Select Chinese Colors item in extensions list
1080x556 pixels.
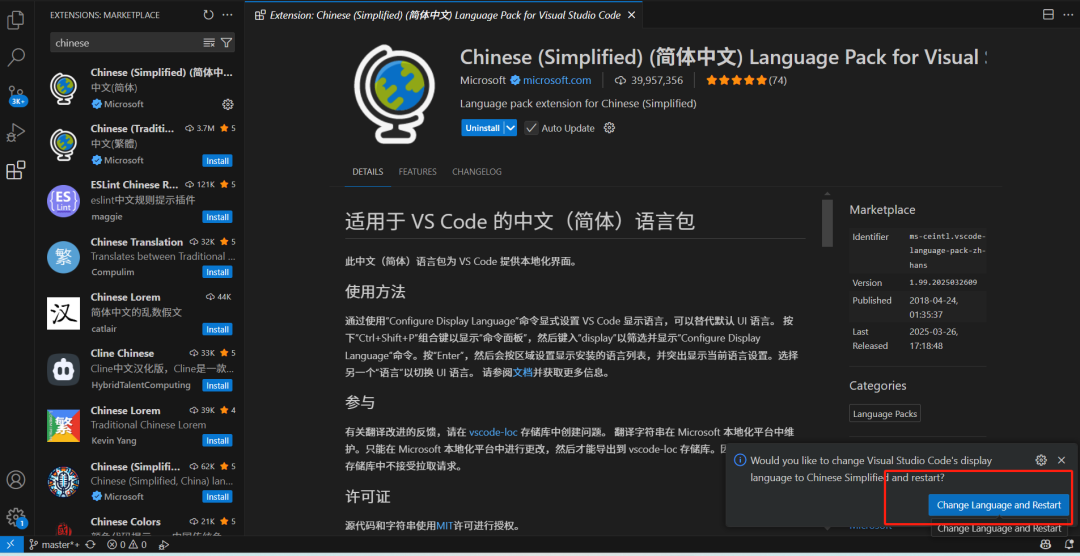click(x=138, y=524)
